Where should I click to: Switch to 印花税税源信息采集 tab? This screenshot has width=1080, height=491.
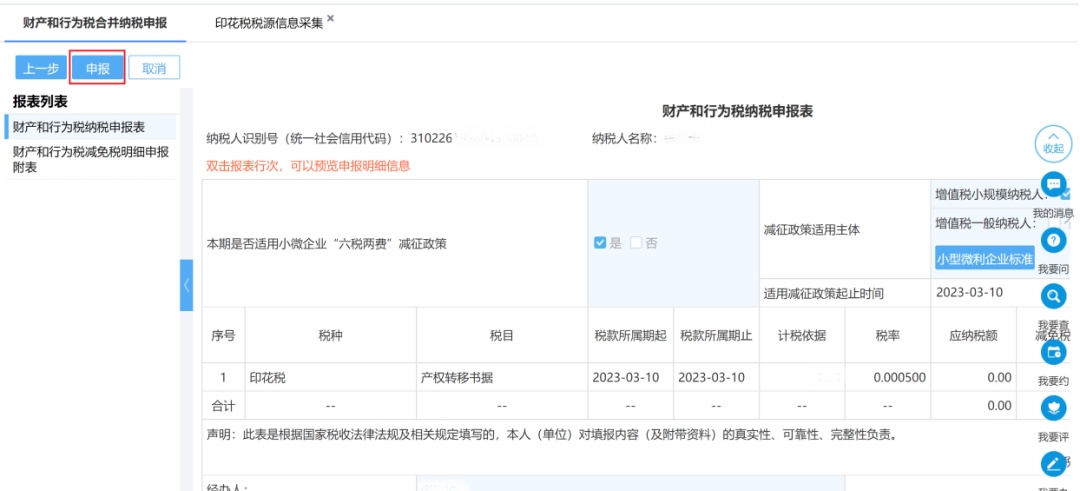click(268, 22)
